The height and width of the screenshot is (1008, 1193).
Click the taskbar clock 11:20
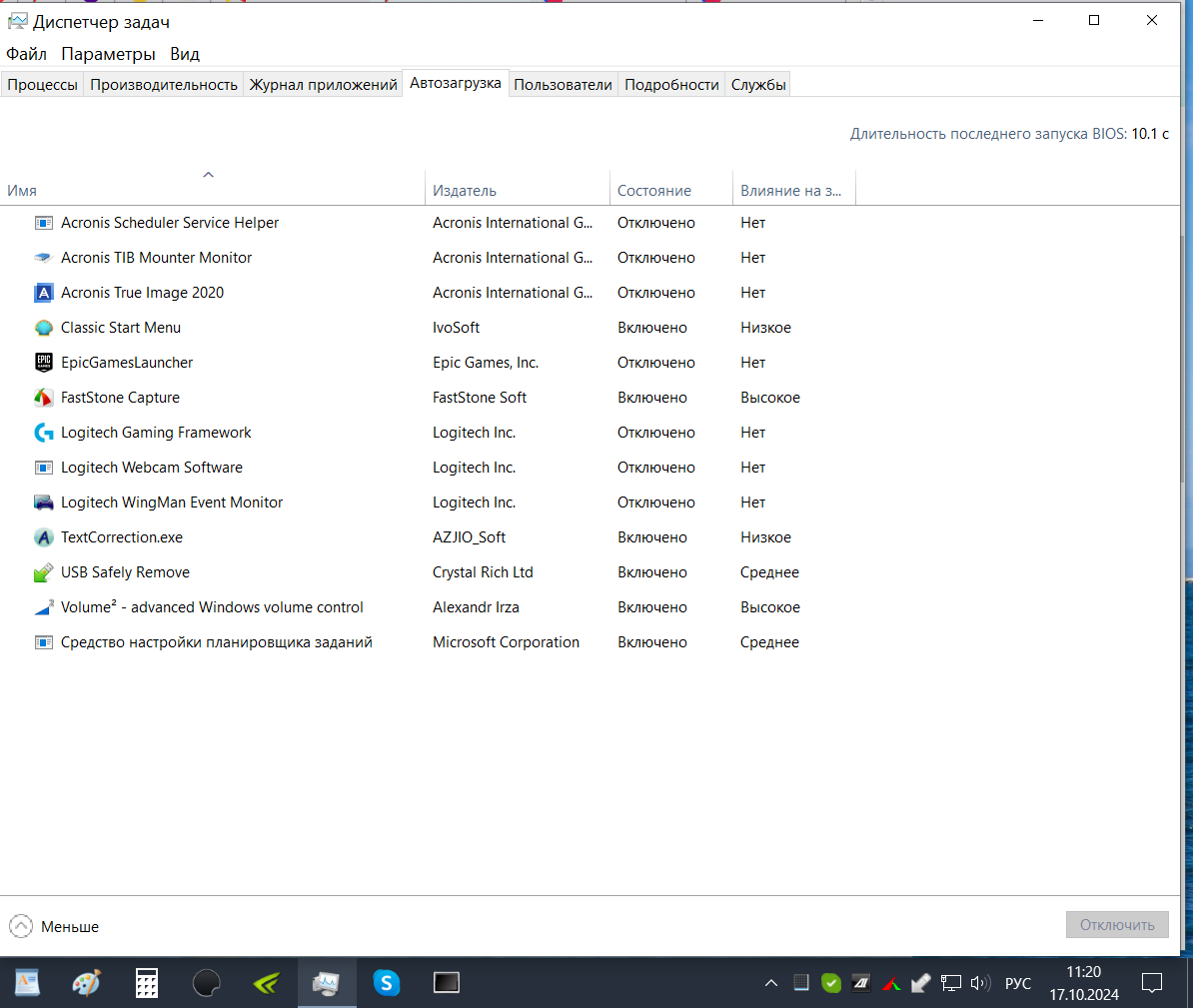[x=1083, y=972]
